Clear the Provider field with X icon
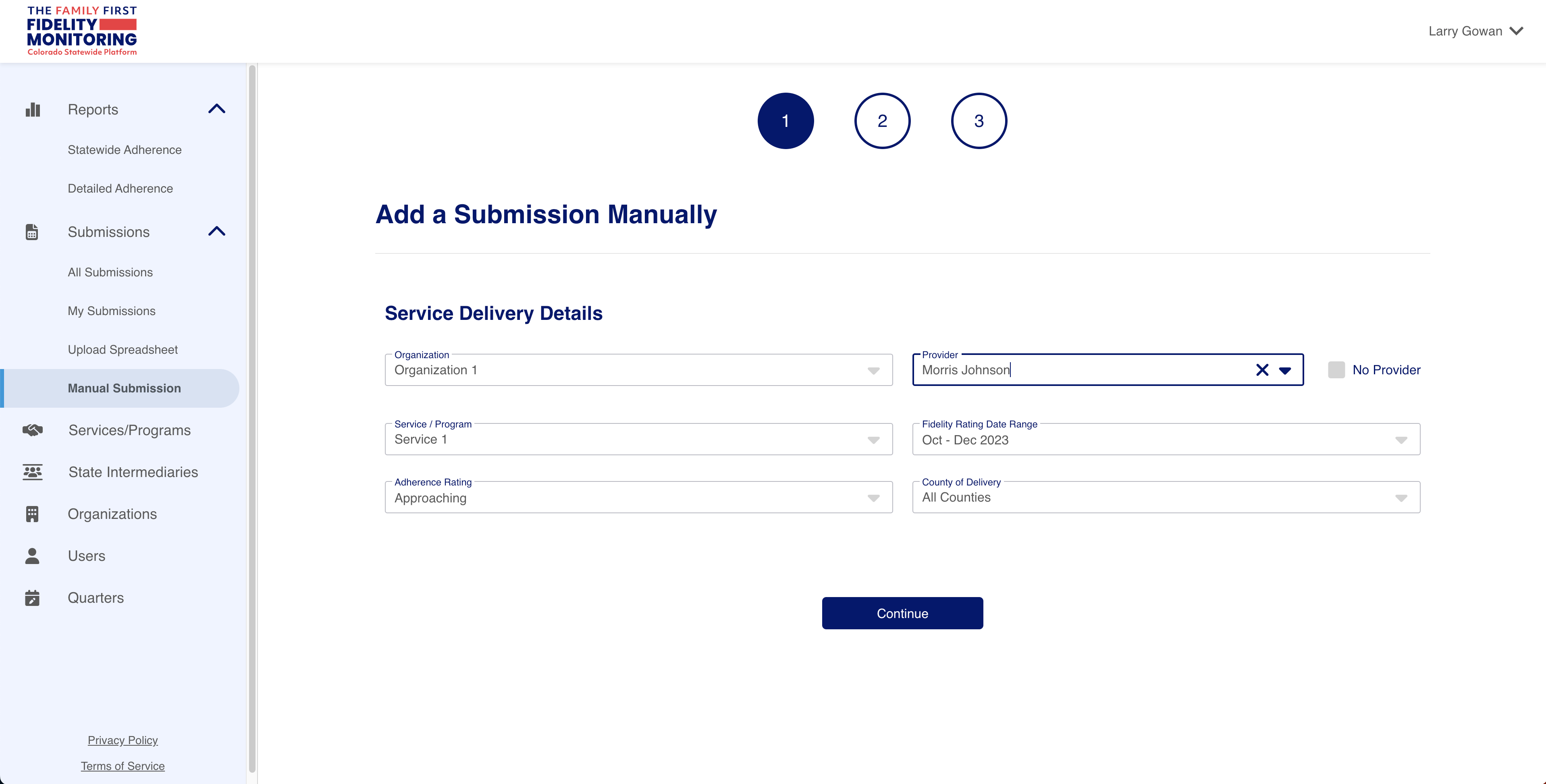 click(1262, 370)
